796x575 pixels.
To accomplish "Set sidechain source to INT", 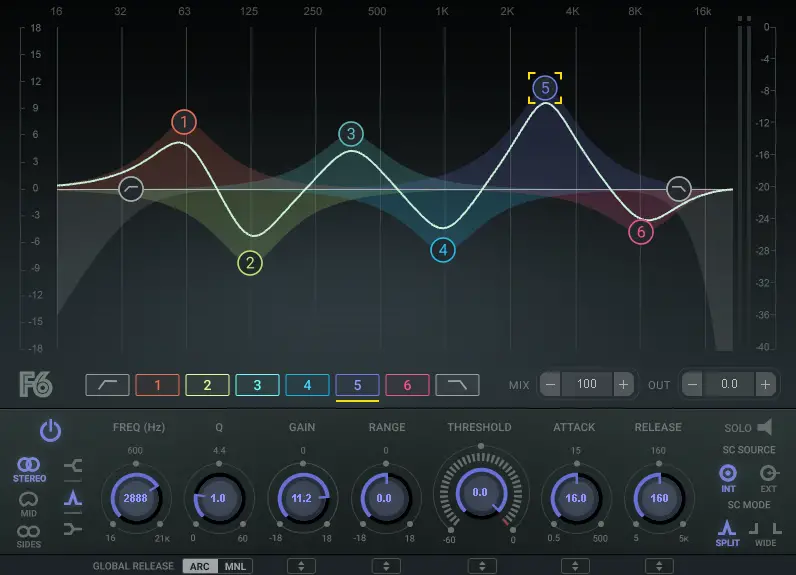I will [728, 478].
